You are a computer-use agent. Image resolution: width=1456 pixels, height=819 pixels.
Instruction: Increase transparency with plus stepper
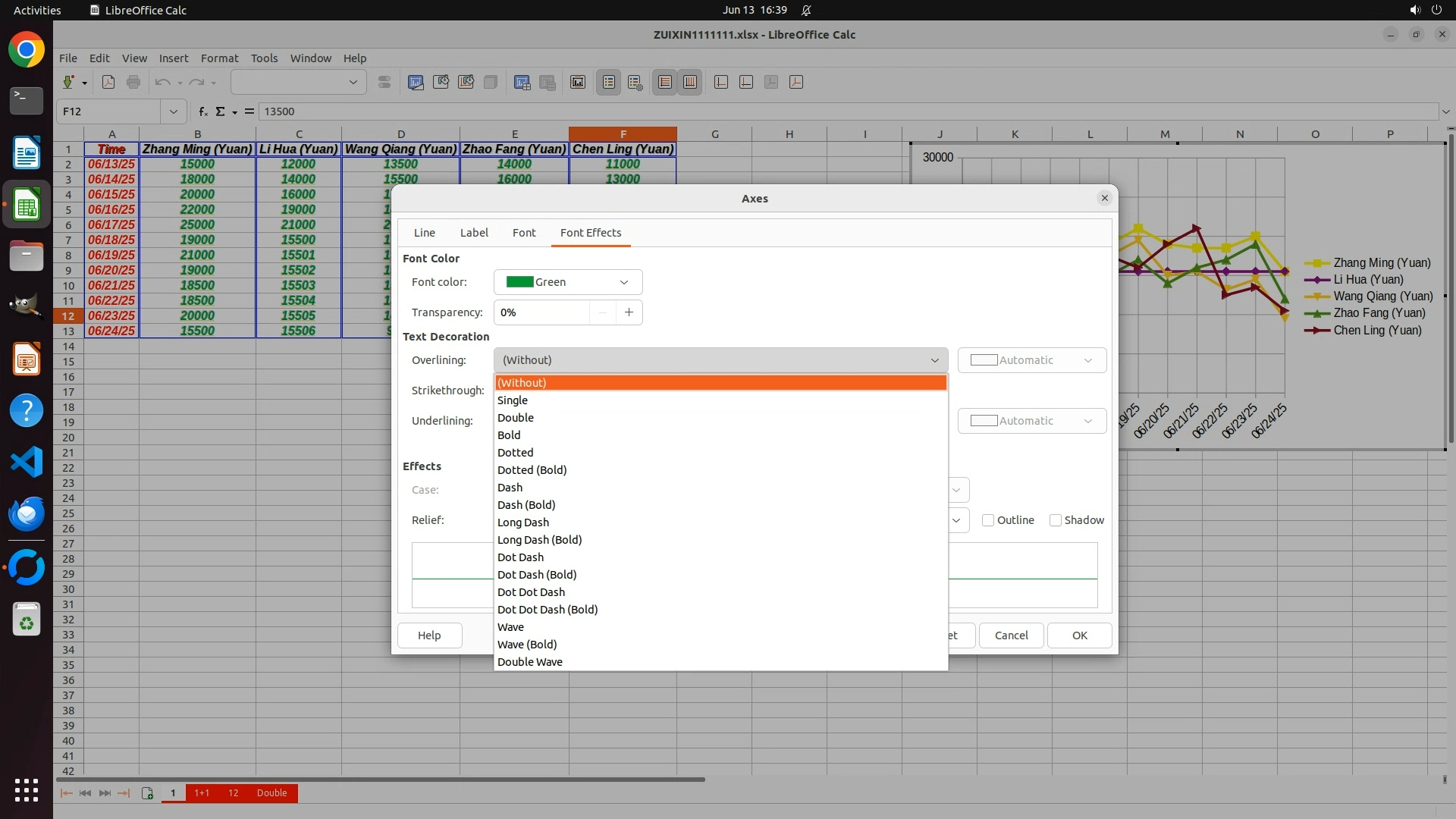pyautogui.click(x=629, y=312)
